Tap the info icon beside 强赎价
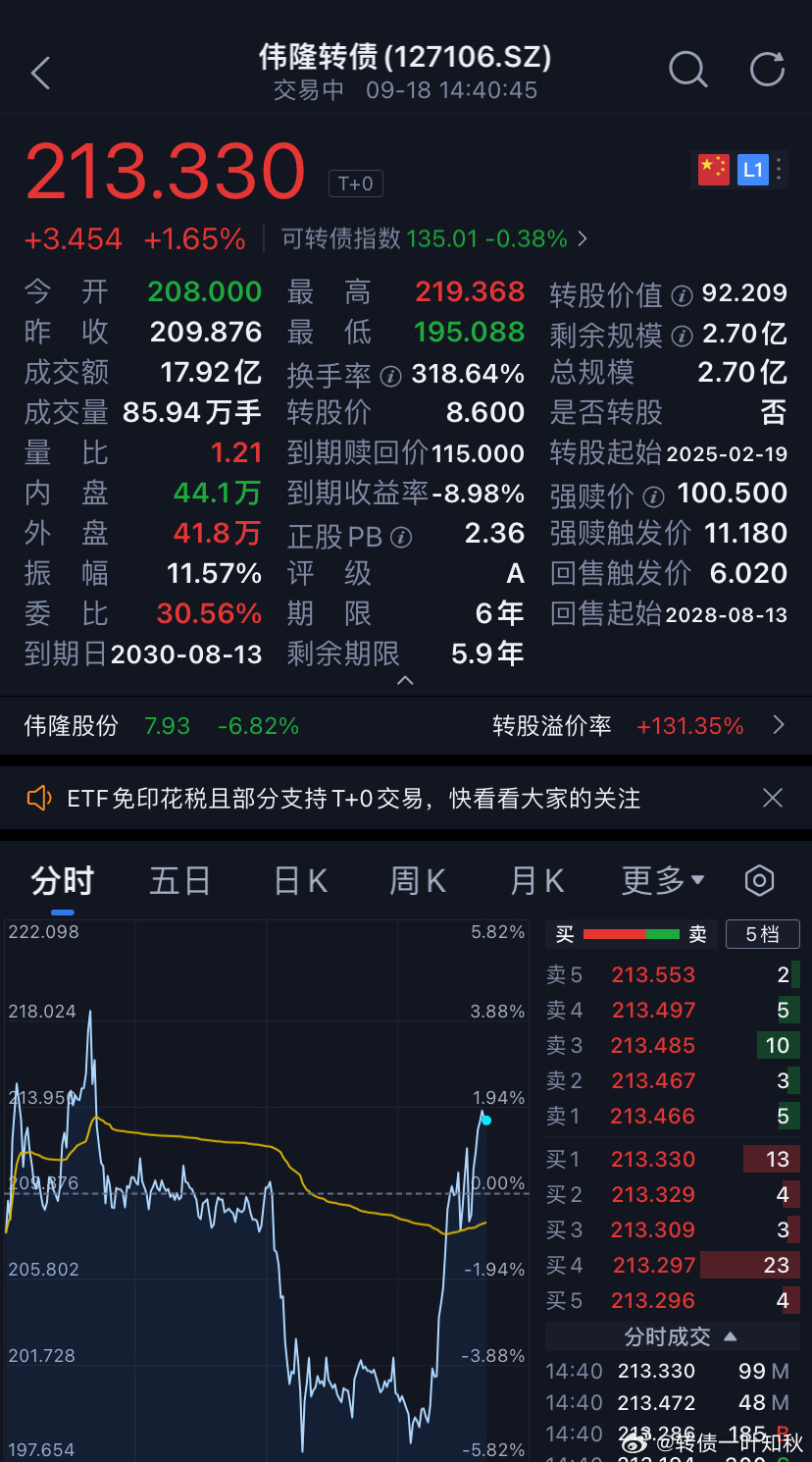812x1462 pixels. [653, 496]
